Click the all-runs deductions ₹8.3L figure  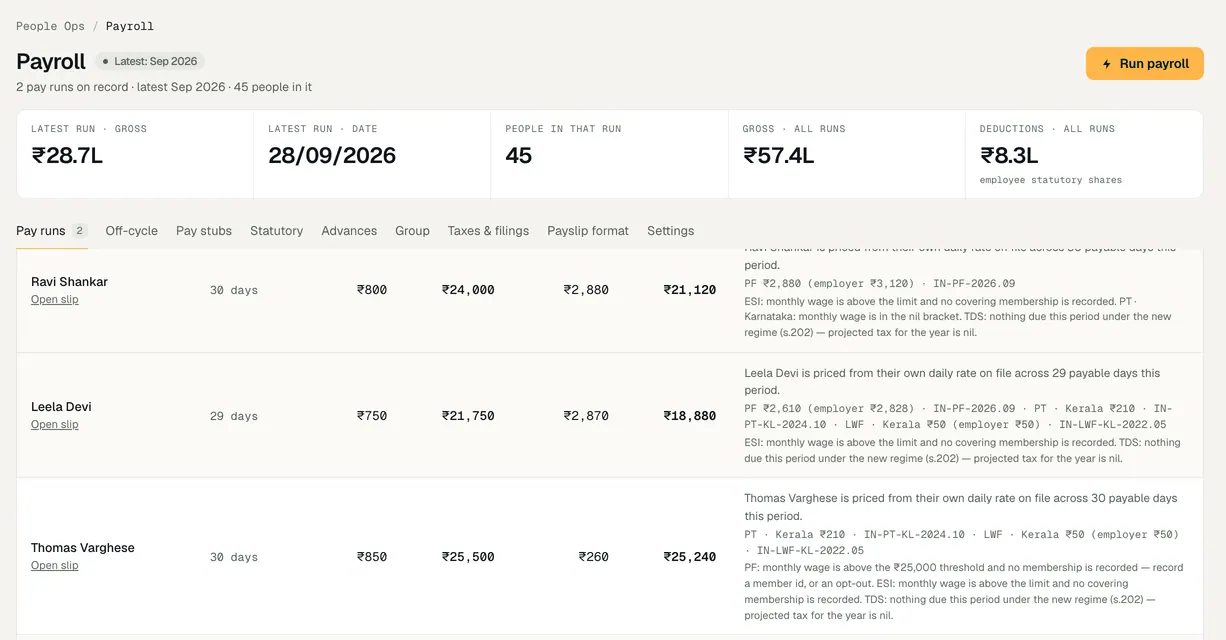coord(1009,156)
